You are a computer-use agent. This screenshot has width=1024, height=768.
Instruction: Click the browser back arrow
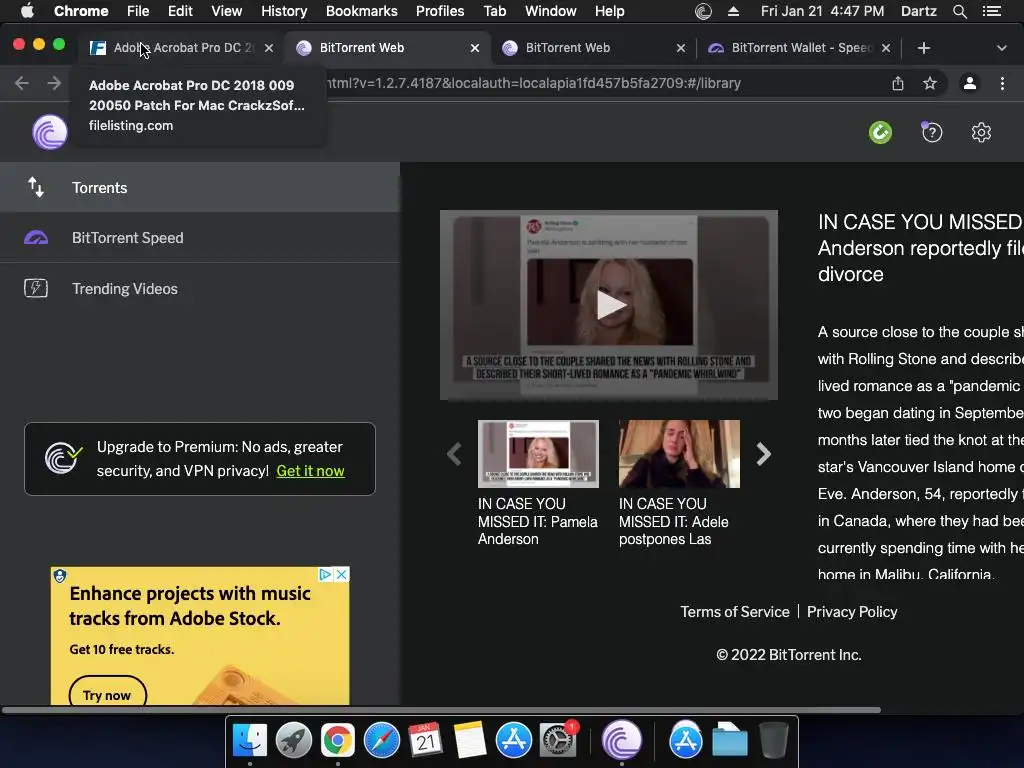[22, 83]
